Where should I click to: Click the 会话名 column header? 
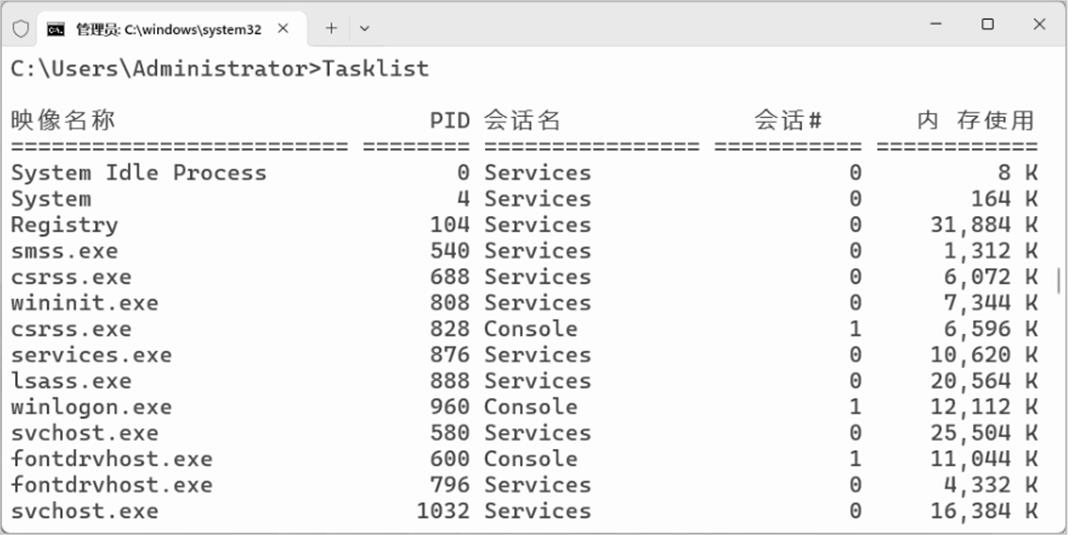[522, 121]
